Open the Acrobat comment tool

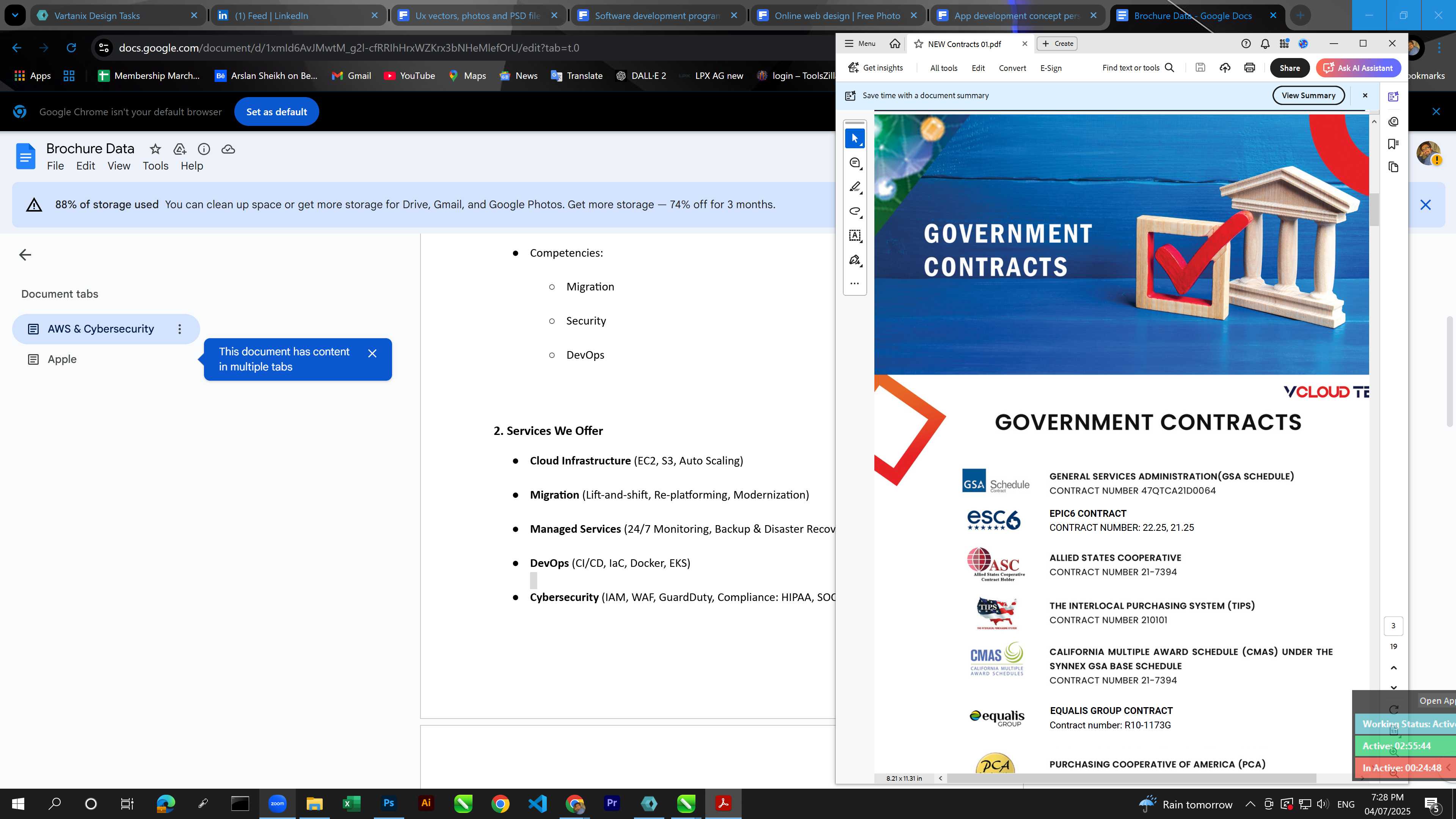(x=855, y=163)
